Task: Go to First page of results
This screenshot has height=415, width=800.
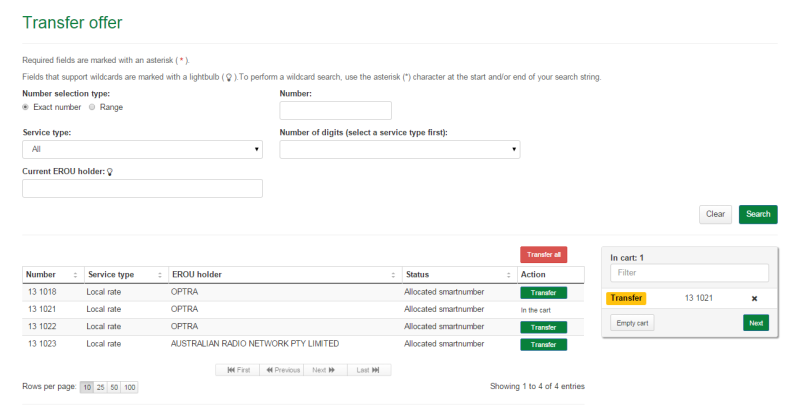Action: pos(238,370)
